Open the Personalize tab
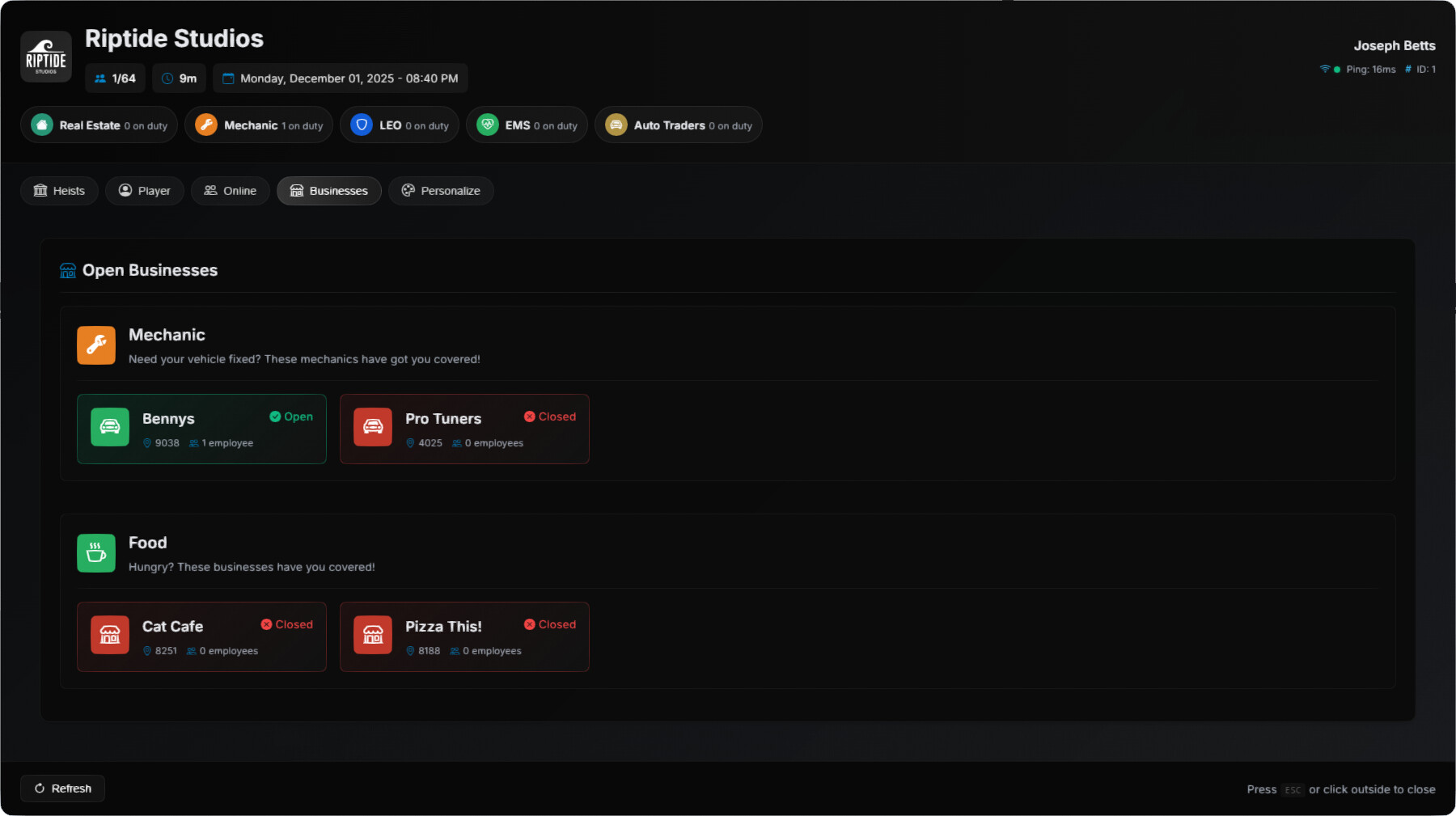The height and width of the screenshot is (816, 1456). click(441, 191)
